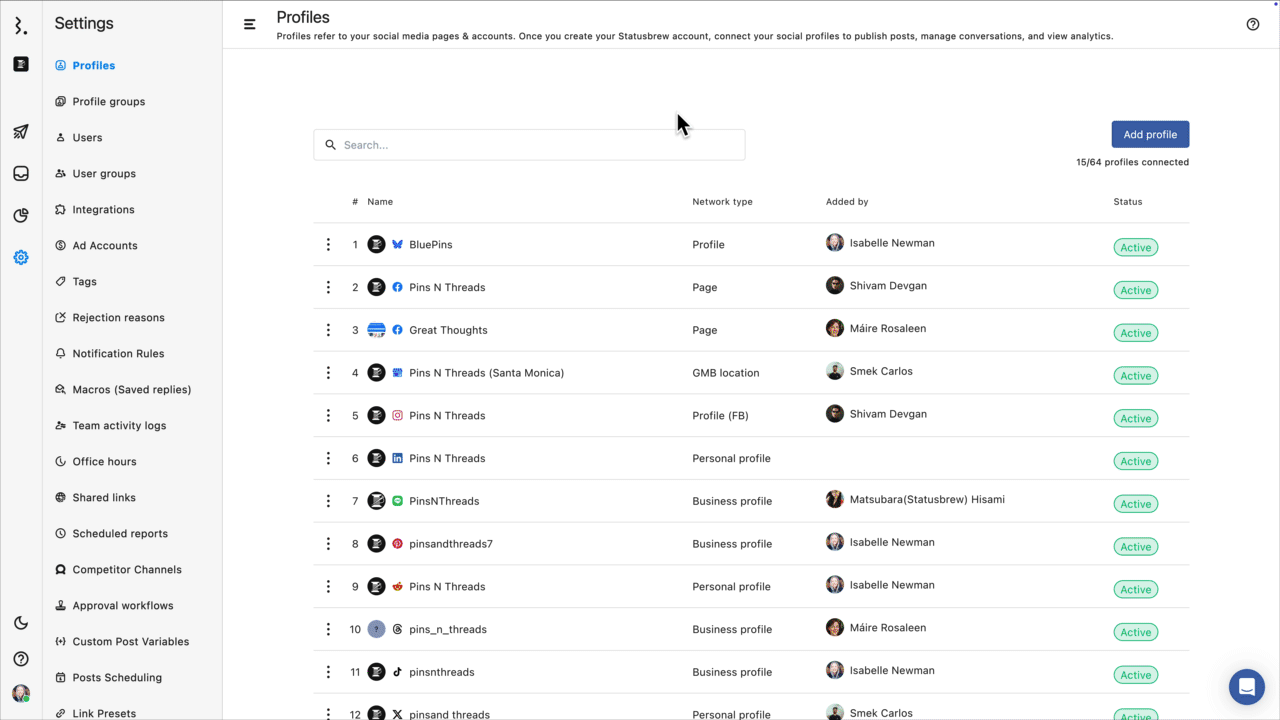Image resolution: width=1280 pixels, height=720 pixels.
Task: Focus the Search profiles field
Action: 529,145
